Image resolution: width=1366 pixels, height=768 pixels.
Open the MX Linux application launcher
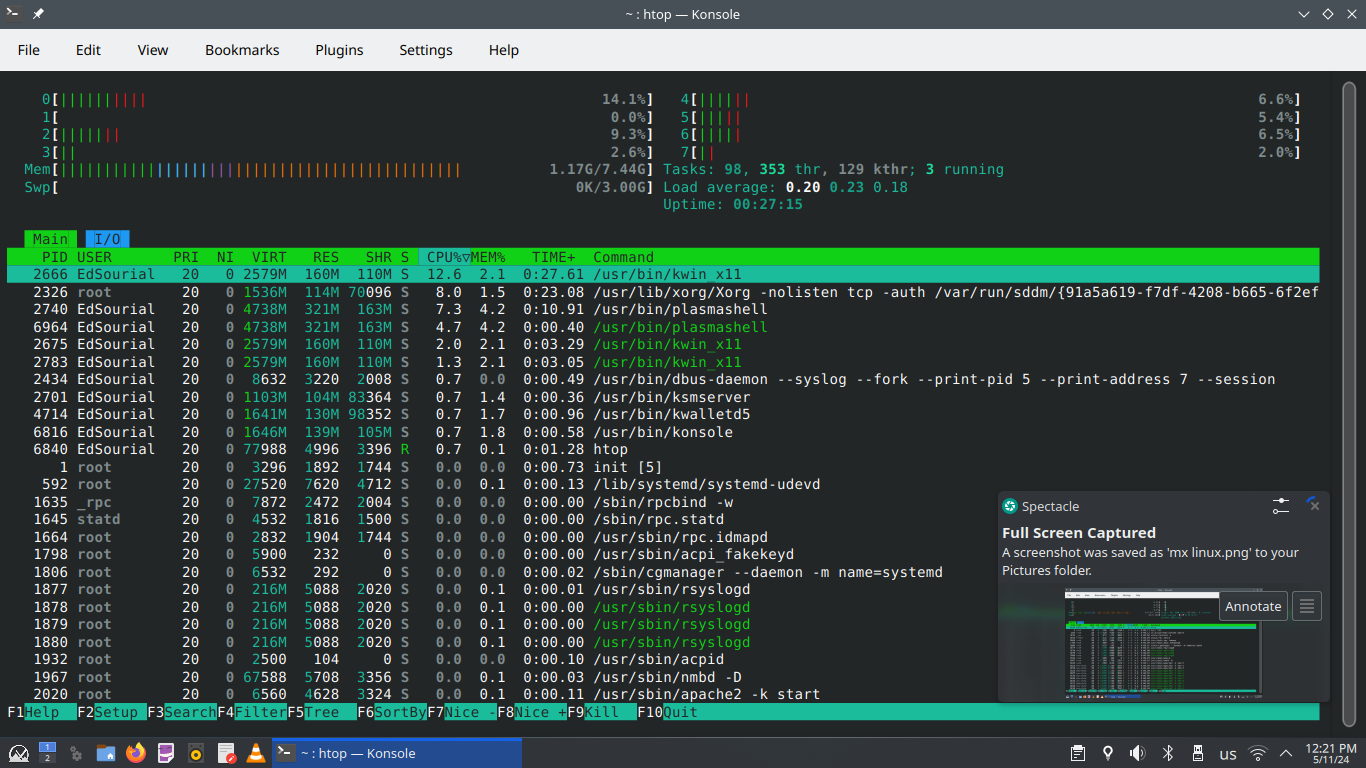click(19, 753)
